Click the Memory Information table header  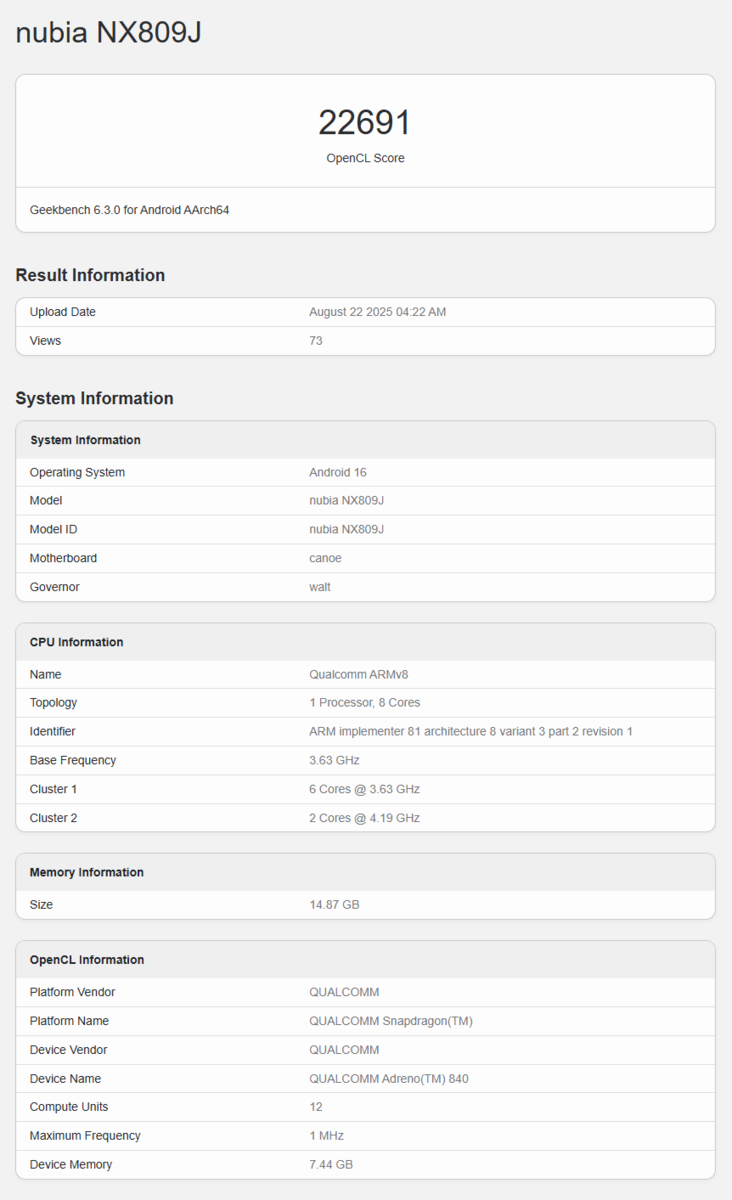point(87,872)
